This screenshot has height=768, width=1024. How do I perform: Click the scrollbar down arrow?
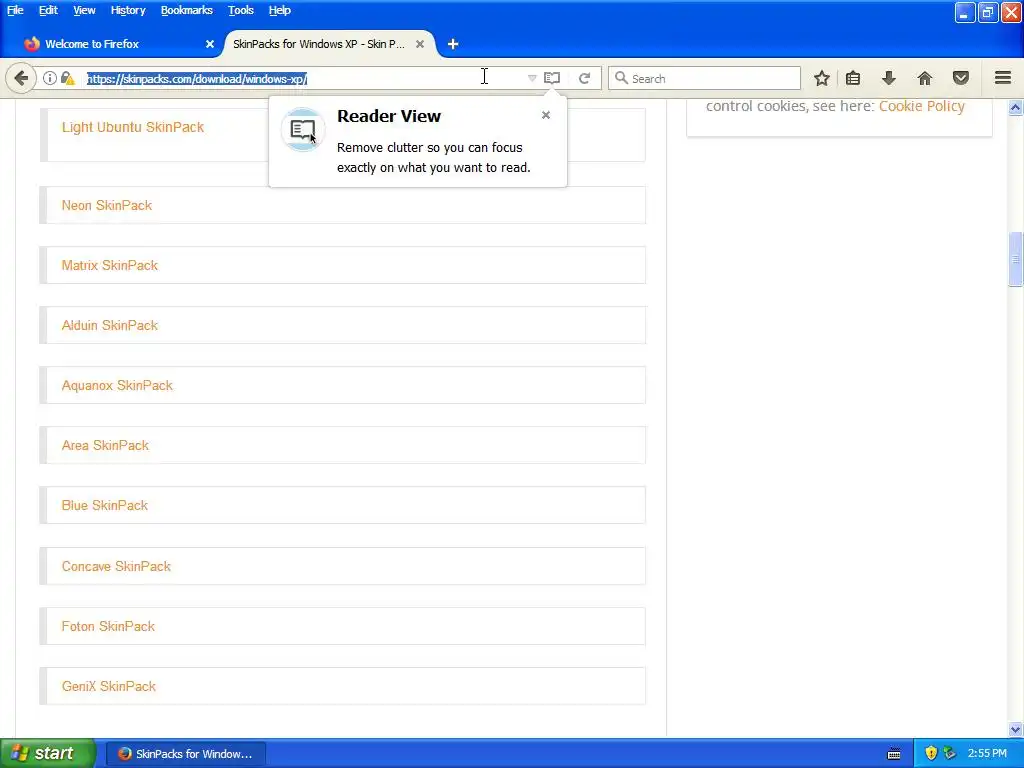click(1015, 729)
